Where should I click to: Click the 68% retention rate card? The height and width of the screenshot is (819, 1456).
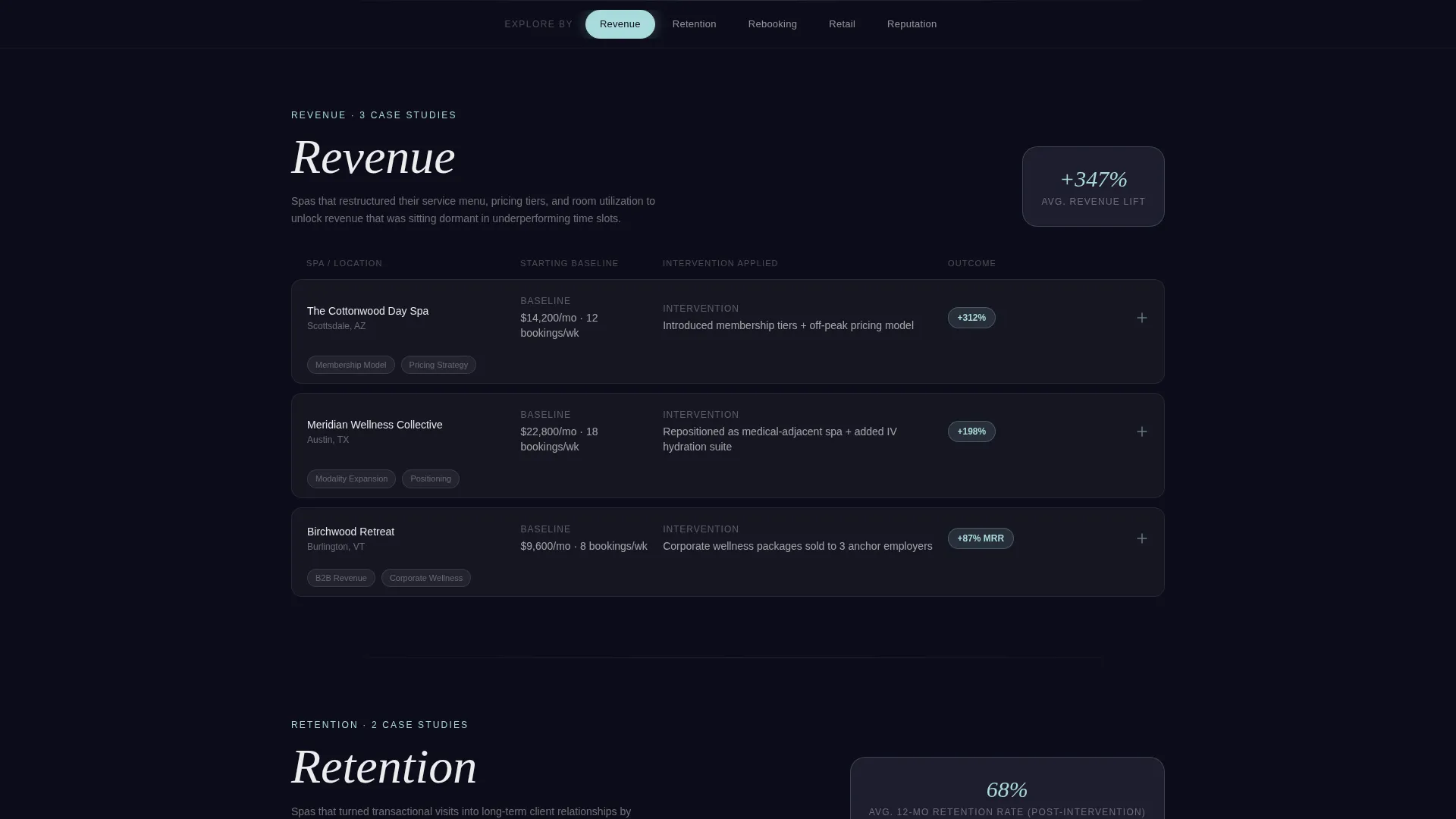pyautogui.click(x=1007, y=789)
